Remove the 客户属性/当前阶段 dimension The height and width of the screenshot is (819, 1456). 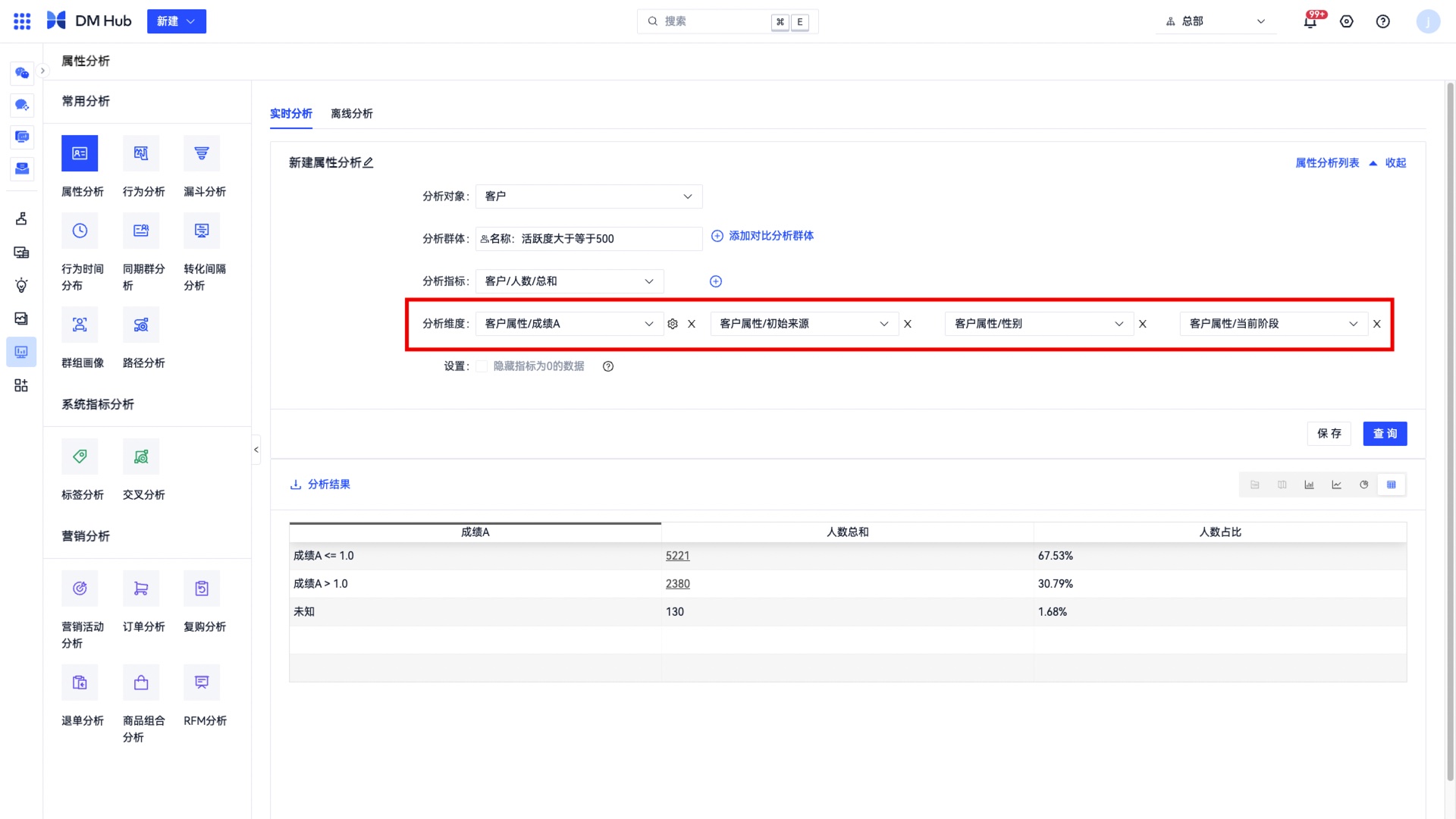(1377, 324)
